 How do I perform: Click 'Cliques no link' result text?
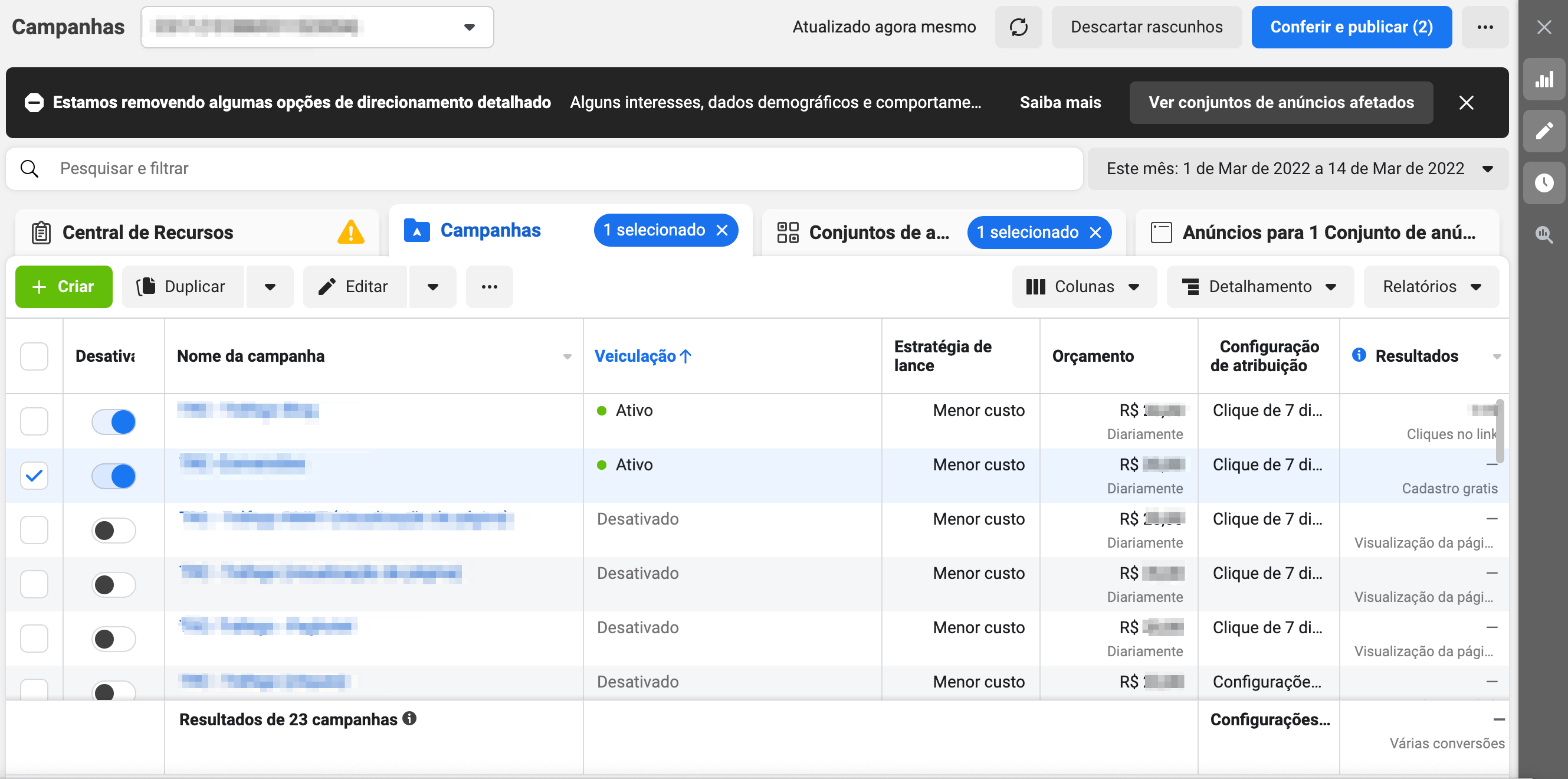pos(1451,434)
